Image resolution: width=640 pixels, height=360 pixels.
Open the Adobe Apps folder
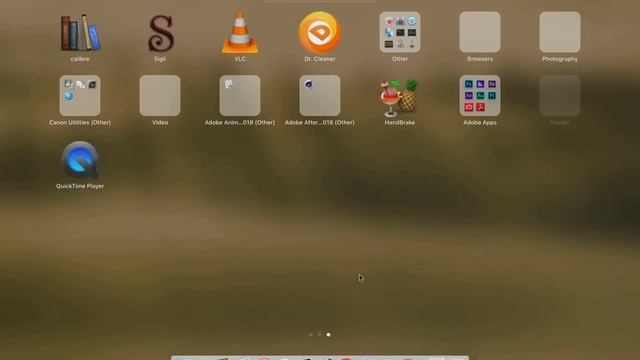pos(480,96)
